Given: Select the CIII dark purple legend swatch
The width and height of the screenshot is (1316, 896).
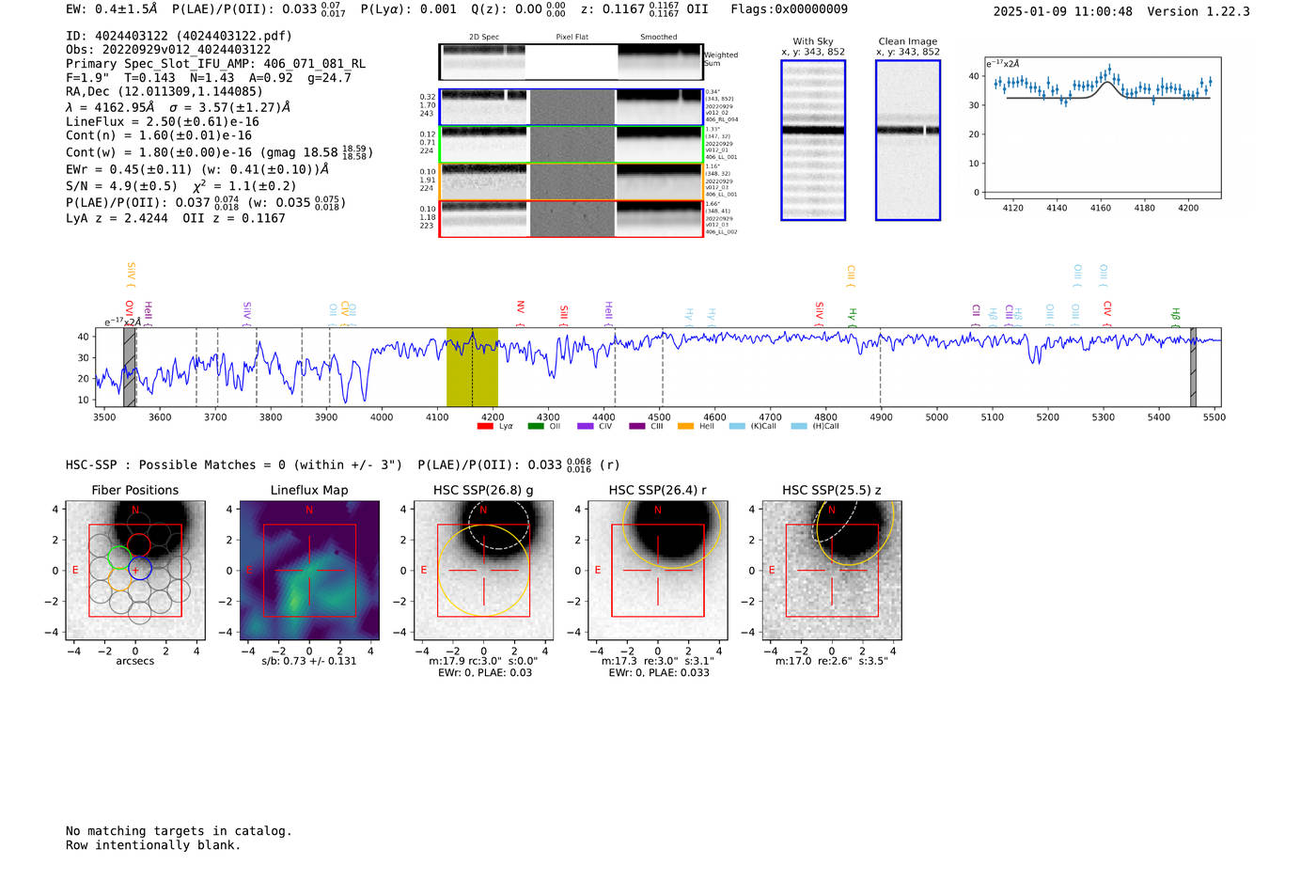Looking at the screenshot, I should click(636, 427).
